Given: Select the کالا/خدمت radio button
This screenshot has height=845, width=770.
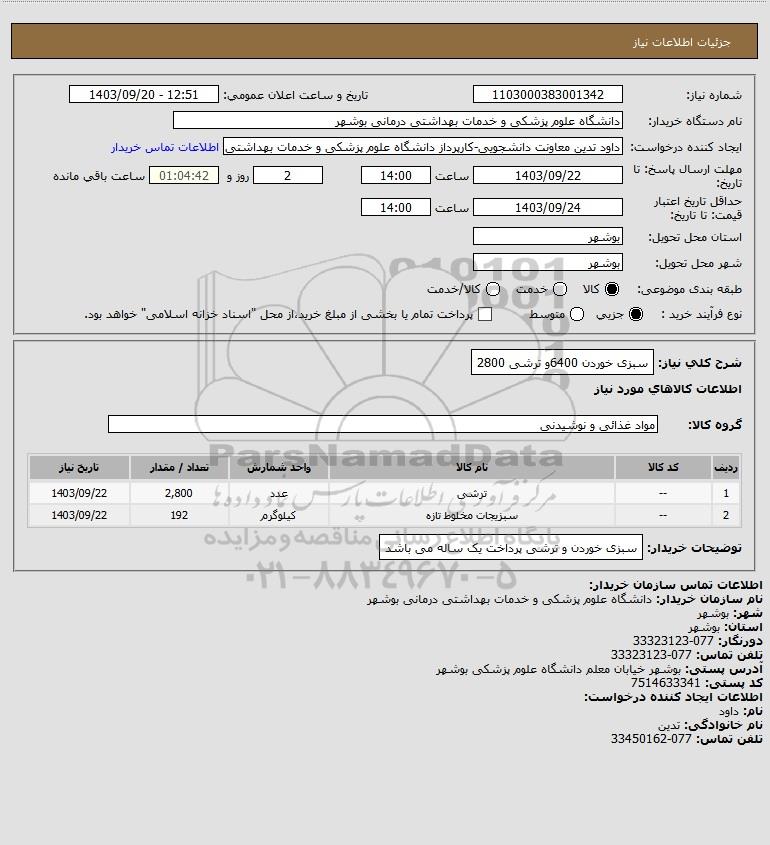Looking at the screenshot, I should [492, 289].
